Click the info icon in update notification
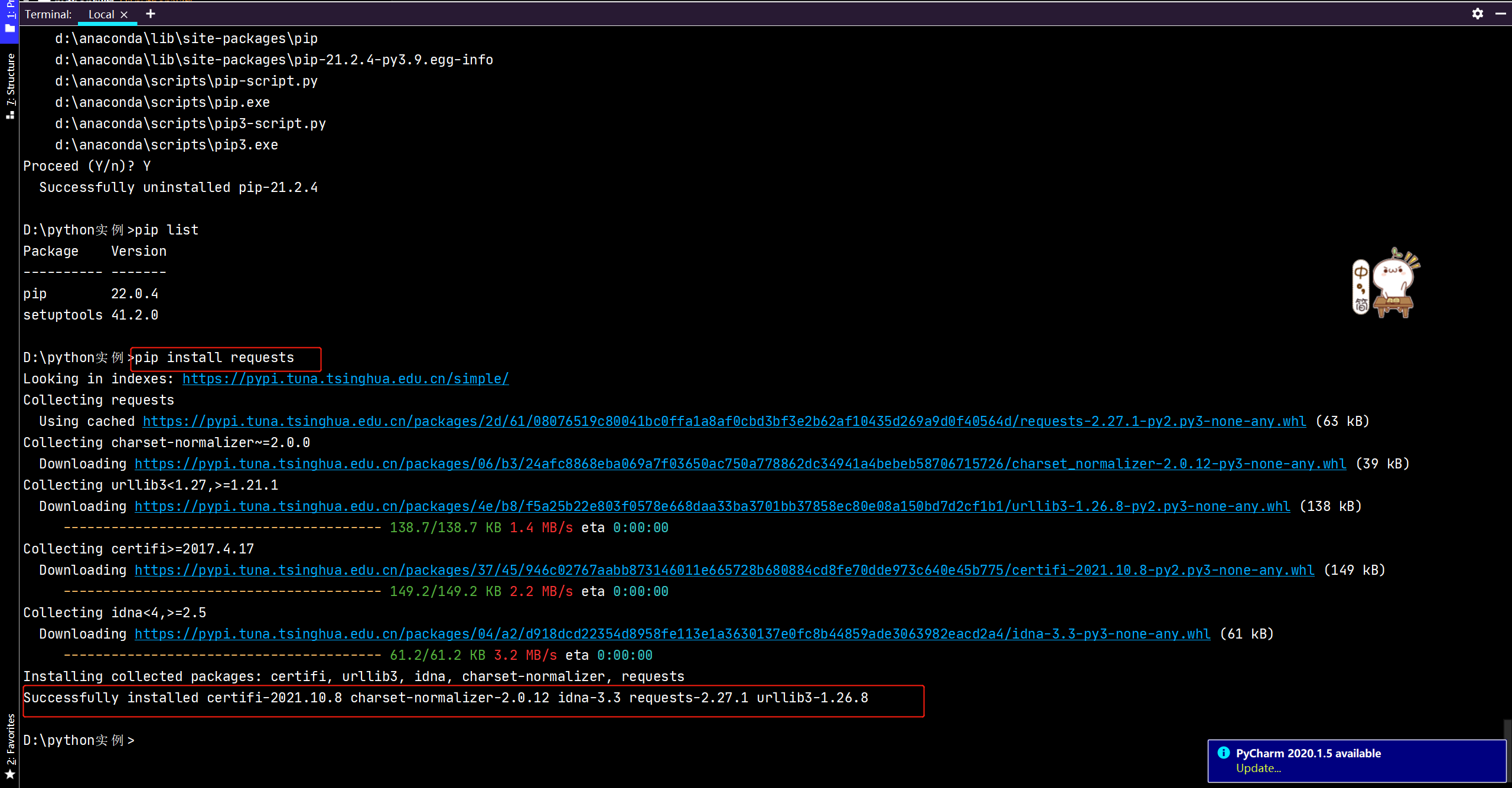This screenshot has height=788, width=1512. click(1224, 753)
